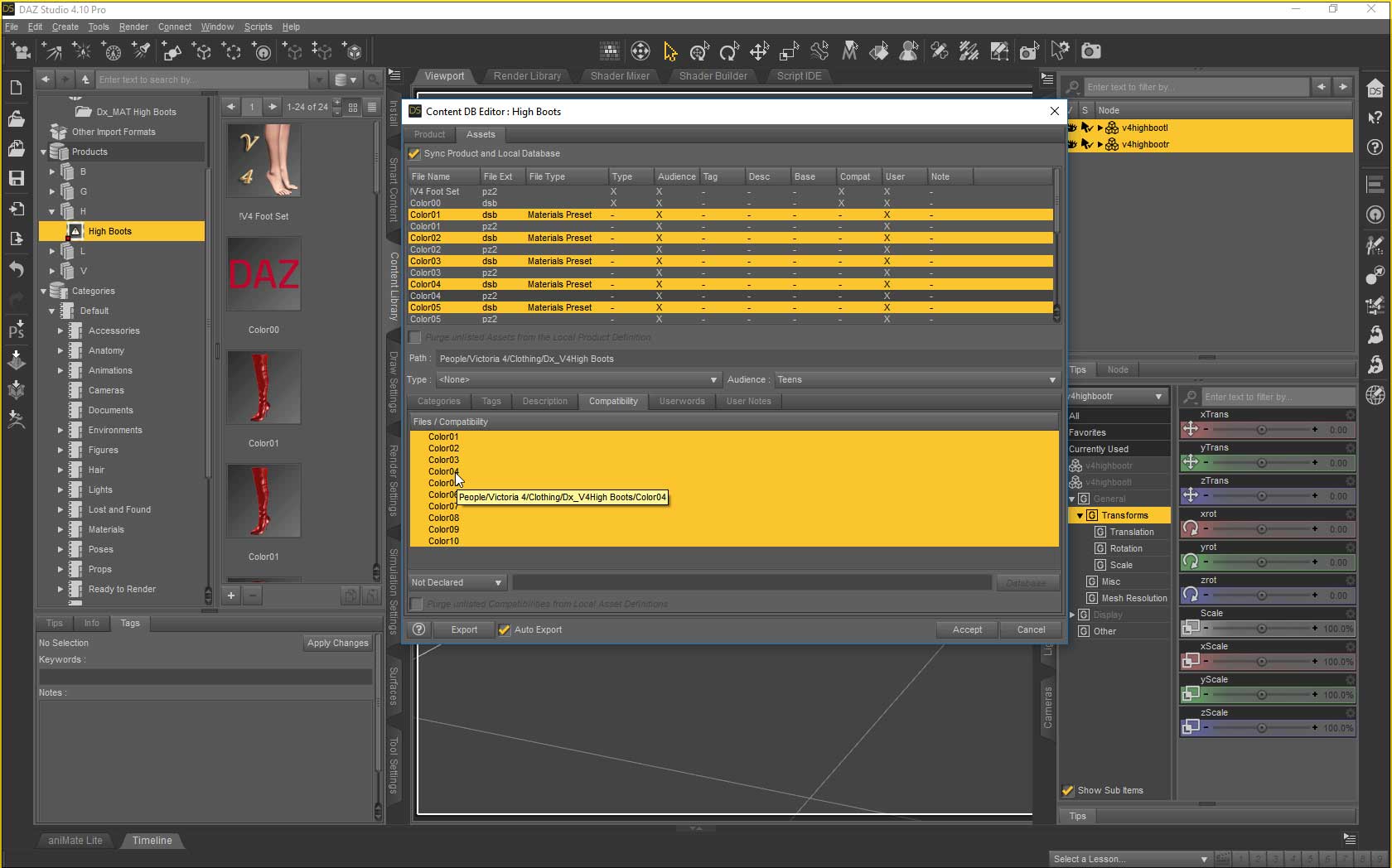This screenshot has width=1392, height=868.
Task: Click the dialog help question-mark icon
Action: click(x=419, y=629)
